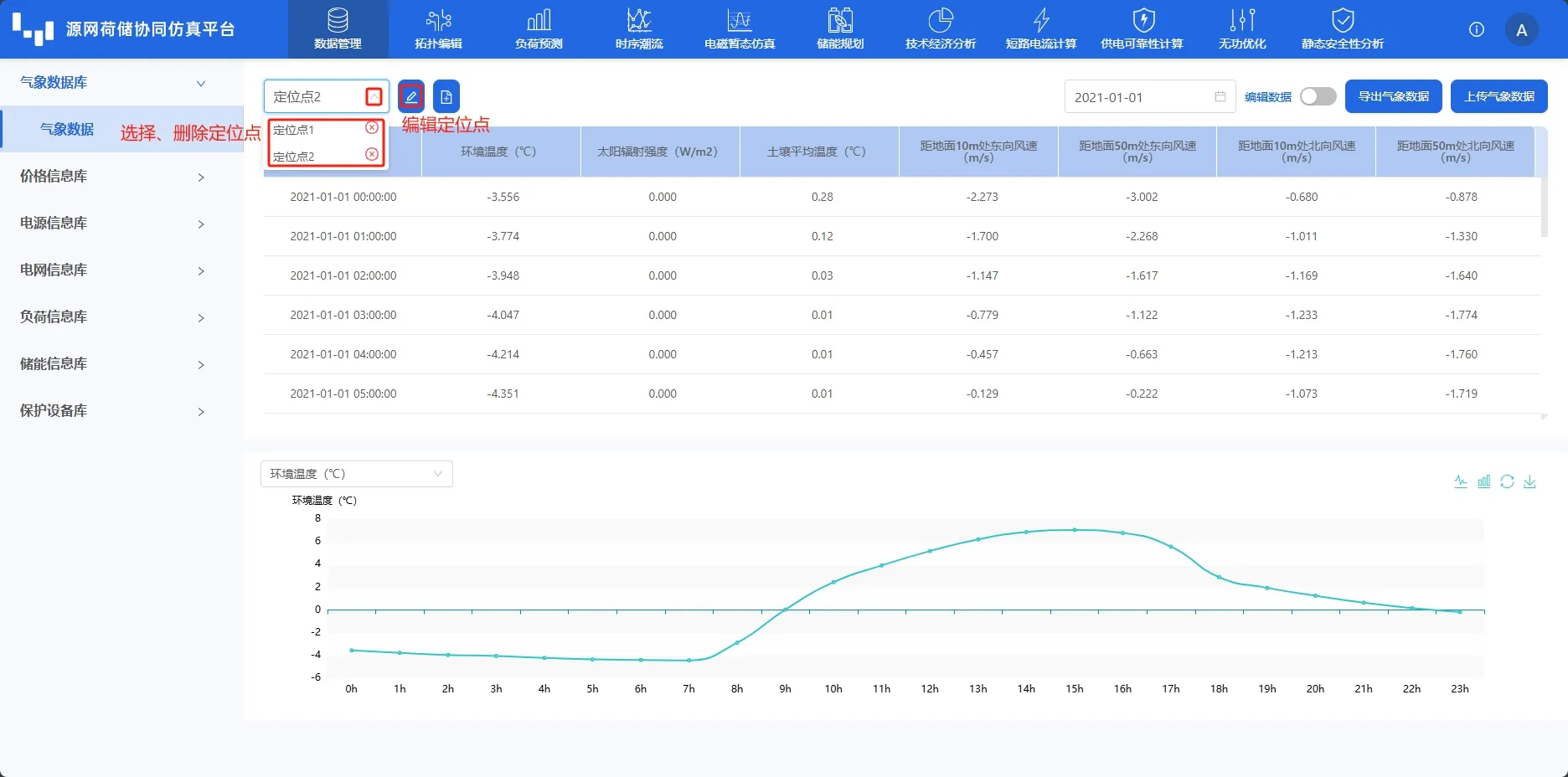Select row 2021-01-01 00:00:00 timestamp
Screen dimensions: 1568x777
(343, 197)
